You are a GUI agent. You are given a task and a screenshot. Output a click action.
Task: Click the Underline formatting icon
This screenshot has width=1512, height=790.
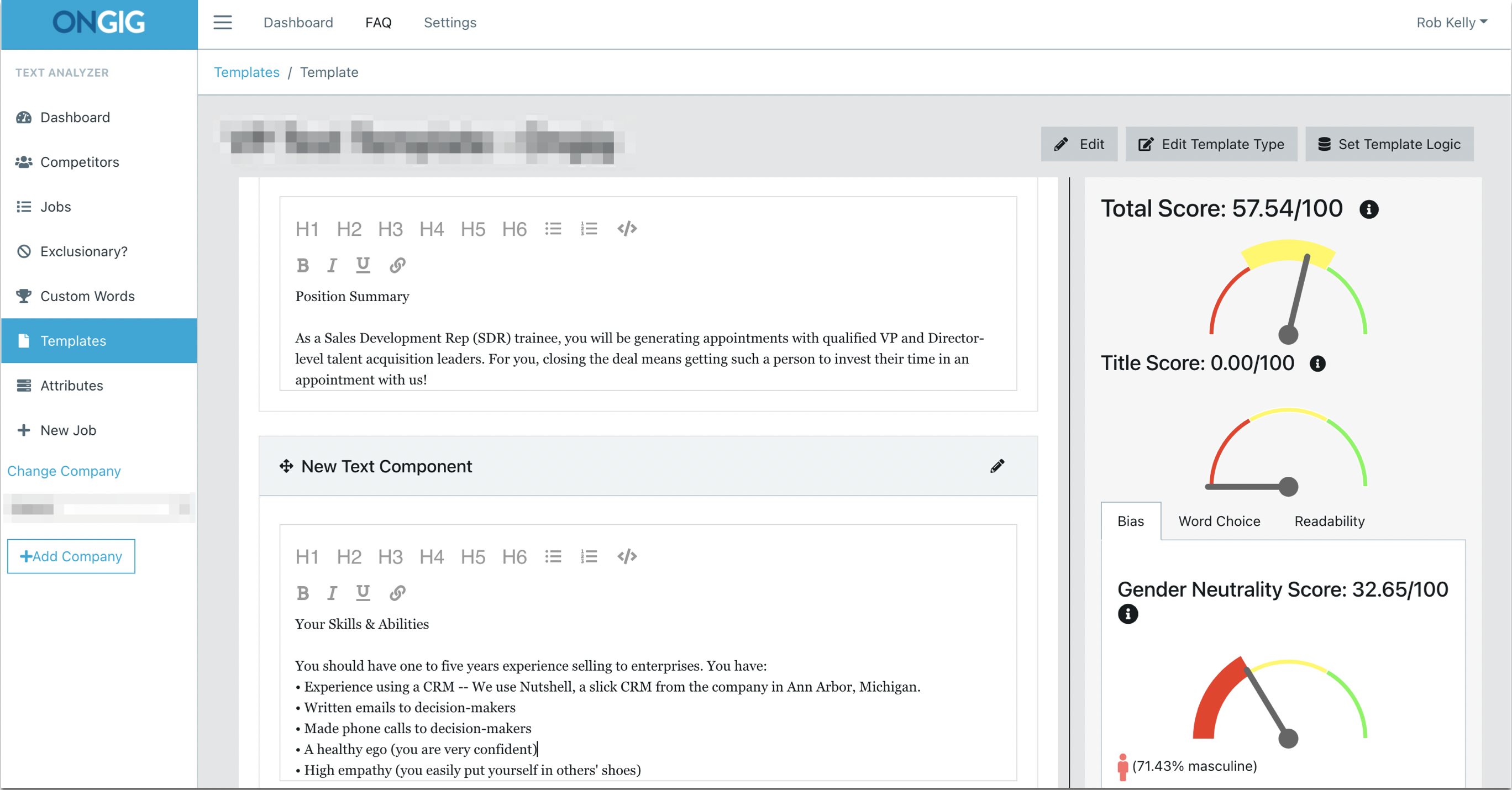[362, 265]
